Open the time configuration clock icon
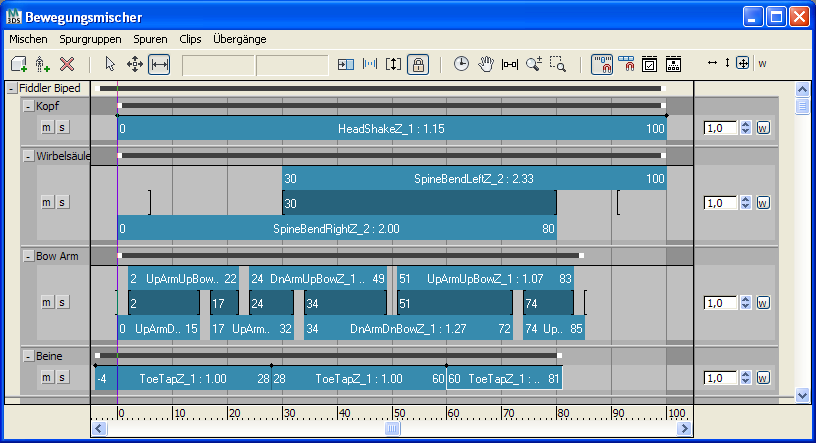 [461, 65]
